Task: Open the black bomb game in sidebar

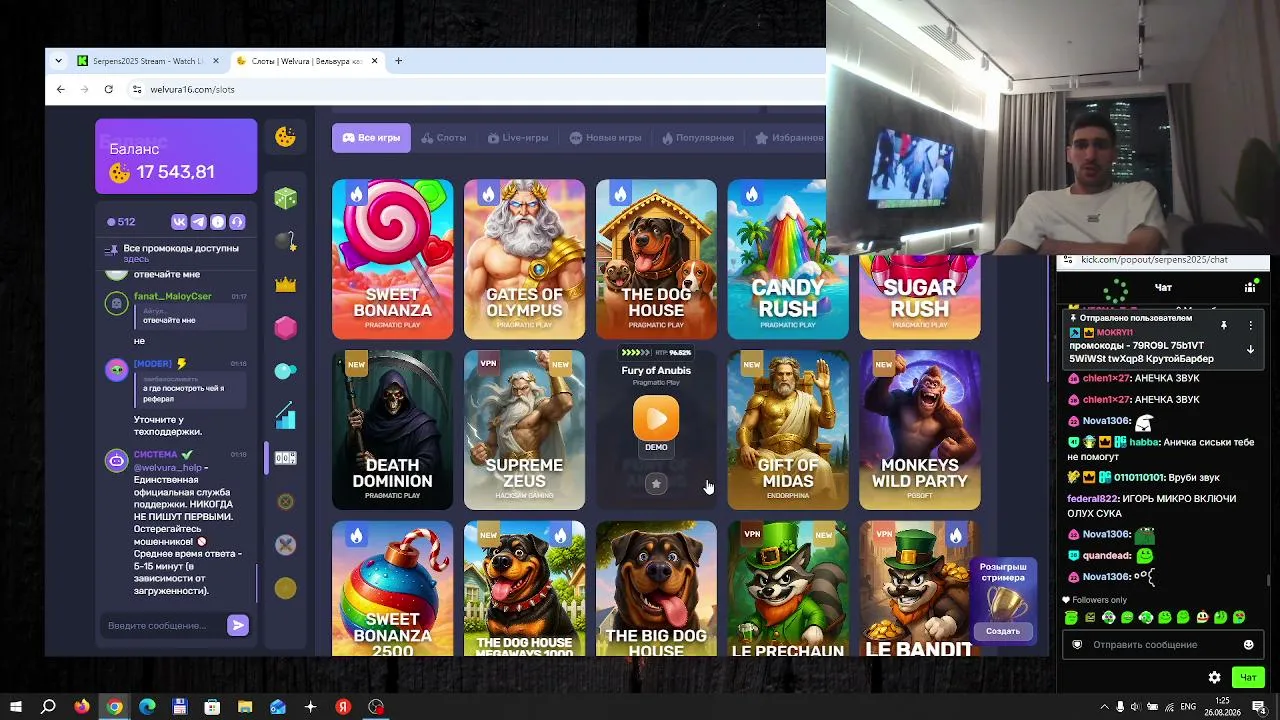Action: pos(286,241)
